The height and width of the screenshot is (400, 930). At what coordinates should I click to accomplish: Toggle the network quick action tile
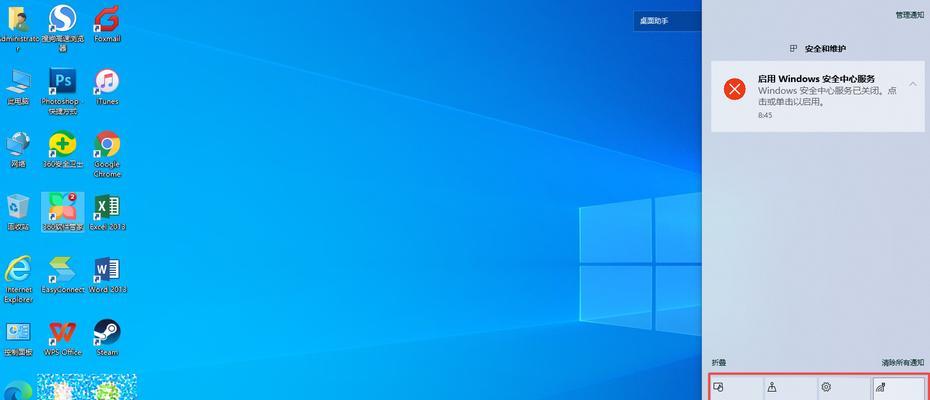(899, 388)
